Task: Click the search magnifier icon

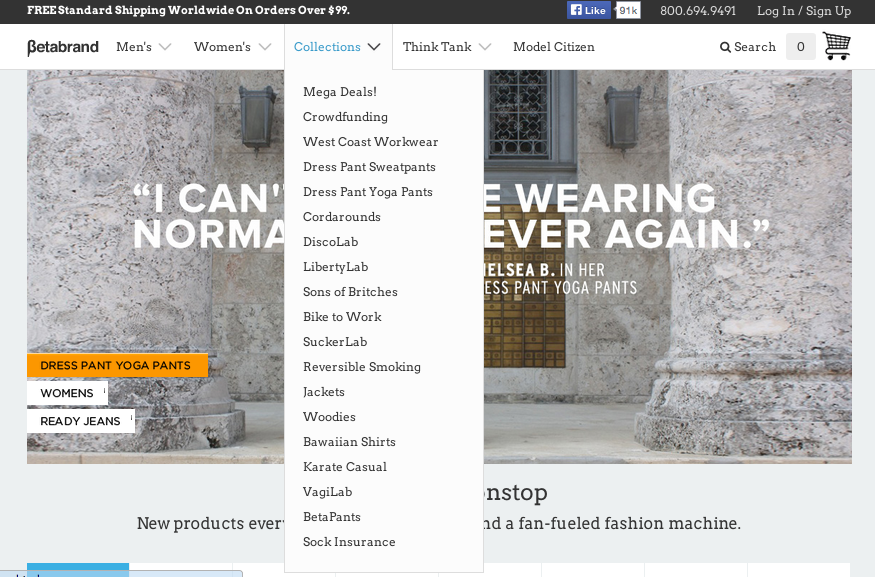Action: click(725, 47)
